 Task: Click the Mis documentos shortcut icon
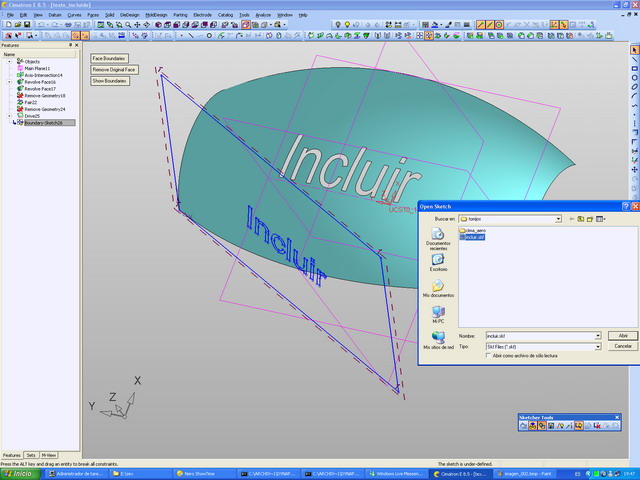point(438,286)
